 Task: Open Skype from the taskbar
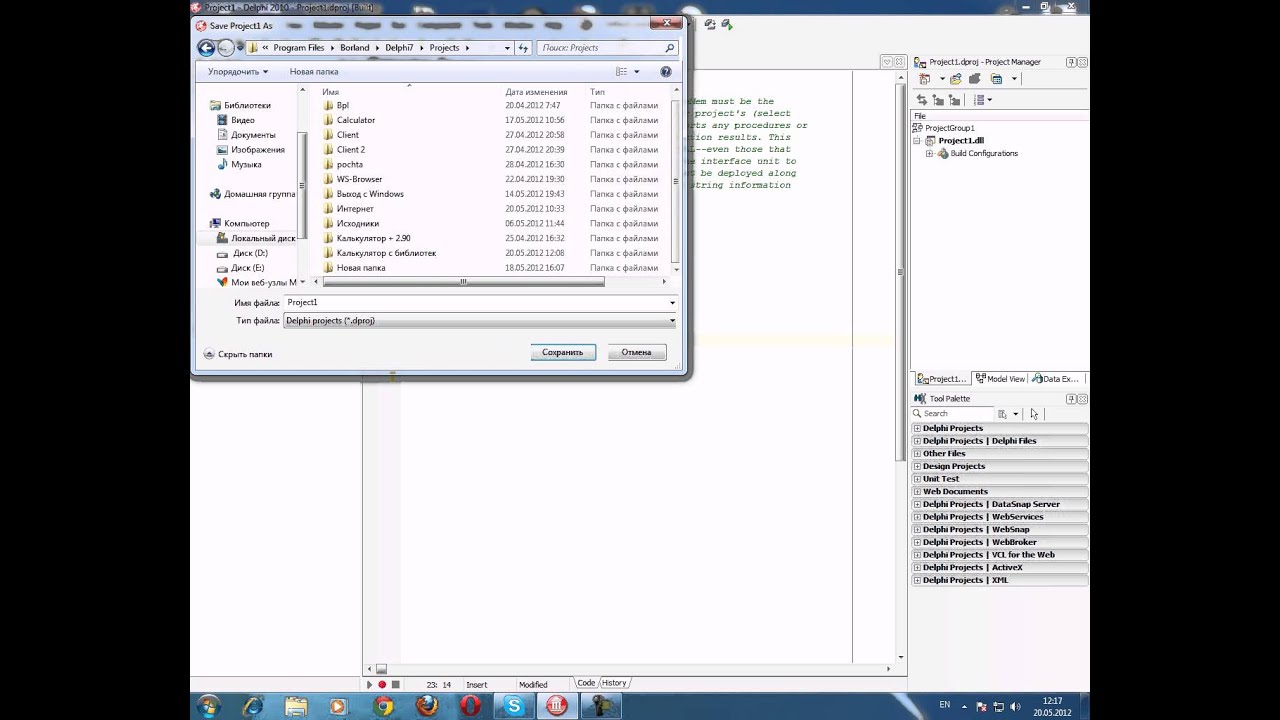(x=514, y=706)
